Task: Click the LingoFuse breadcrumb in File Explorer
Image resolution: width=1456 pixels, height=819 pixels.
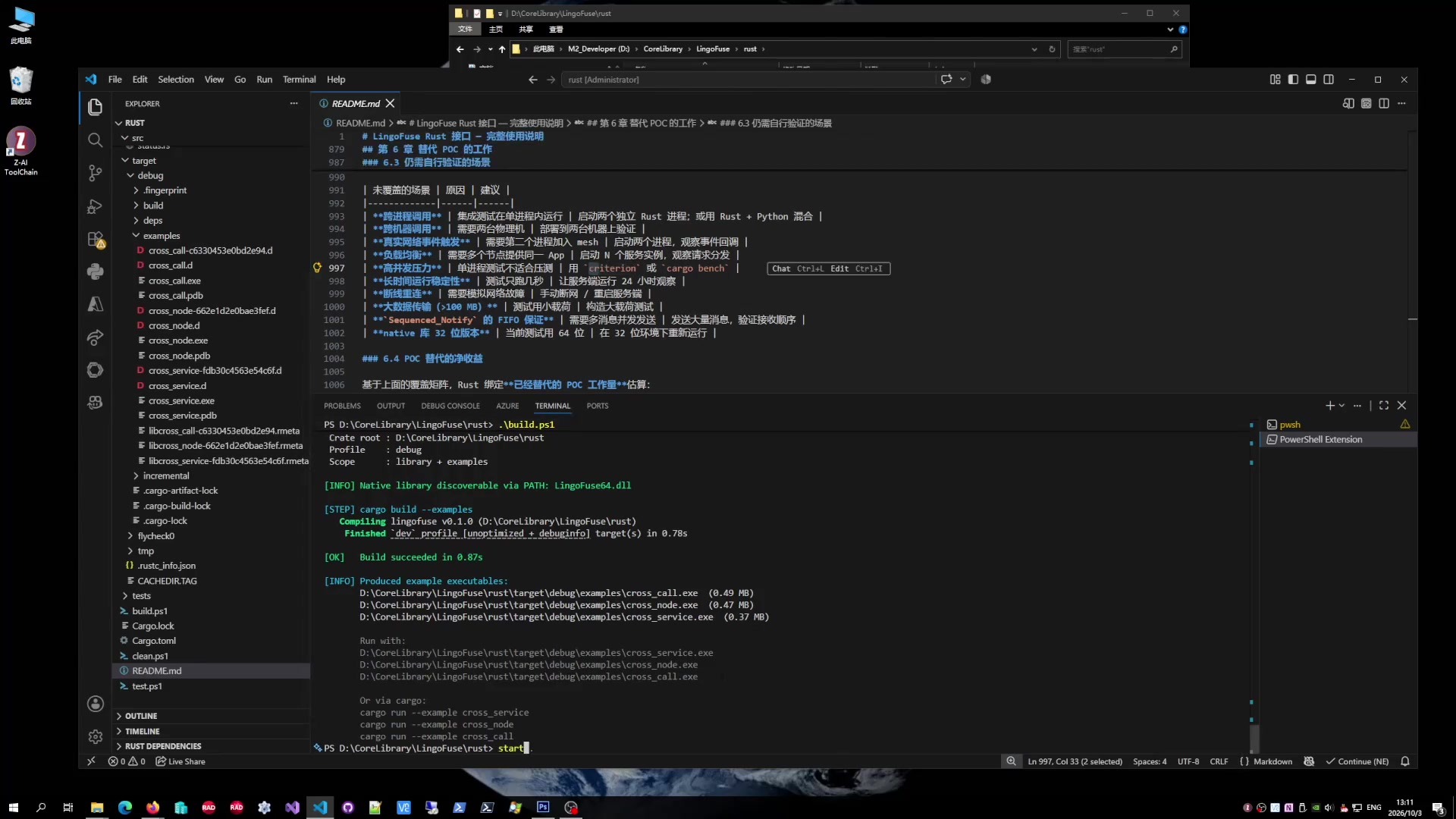Action: (713, 49)
